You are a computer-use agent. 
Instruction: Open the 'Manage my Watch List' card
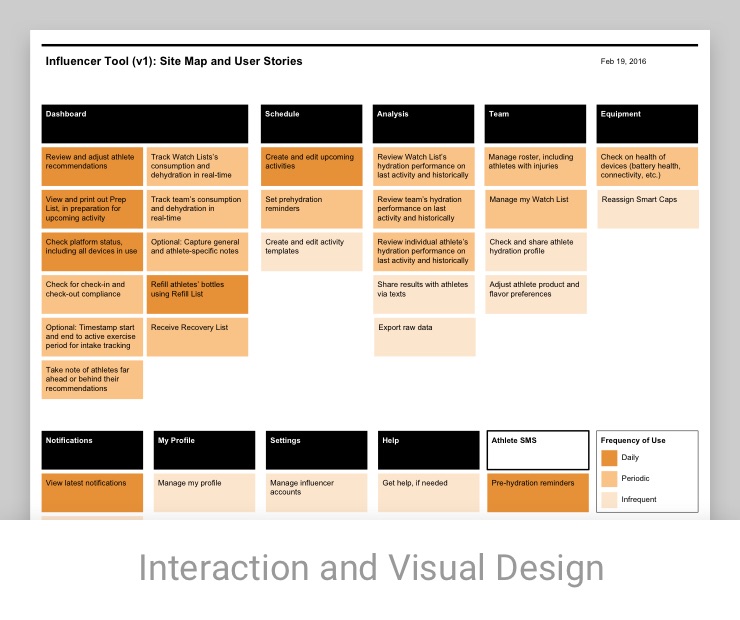tap(536, 209)
